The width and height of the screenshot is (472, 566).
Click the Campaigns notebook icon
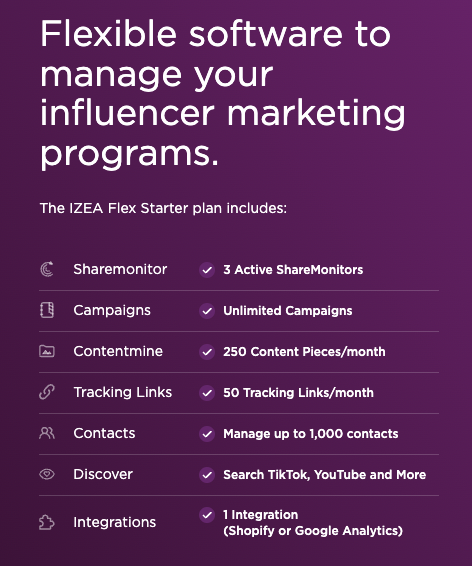coord(47,310)
